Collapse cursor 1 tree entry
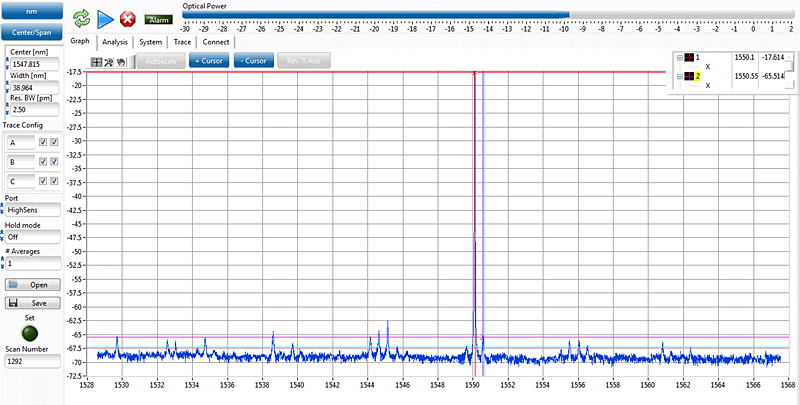800x405 pixels. pyautogui.click(x=678, y=58)
